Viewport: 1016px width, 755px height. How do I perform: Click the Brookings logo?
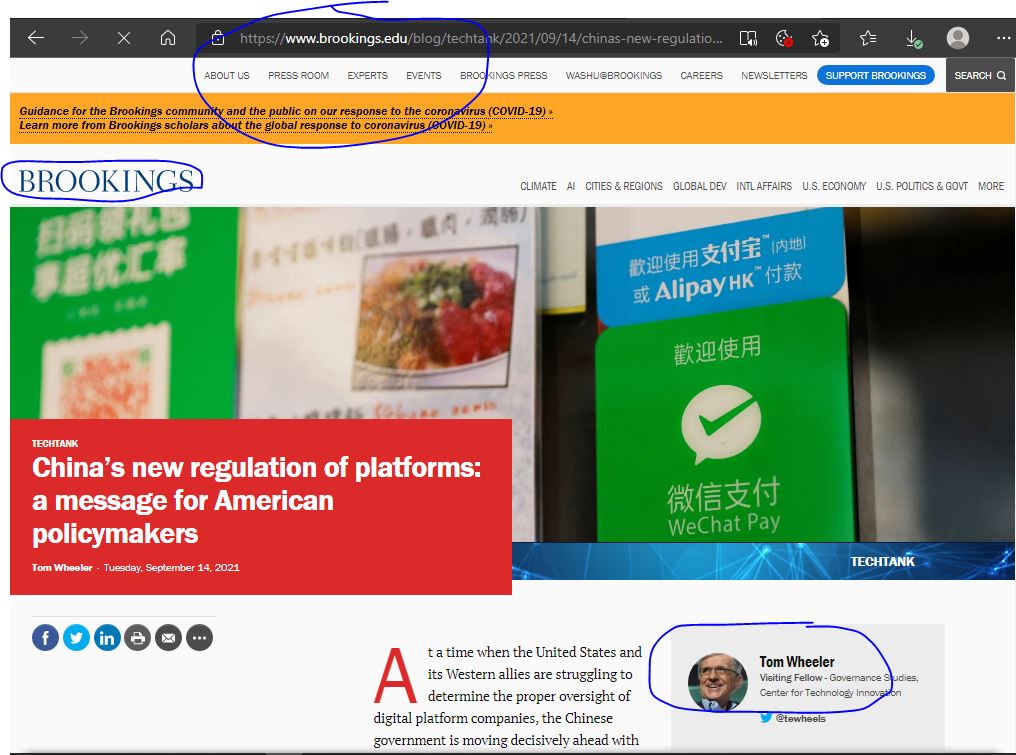pyautogui.click(x=106, y=181)
